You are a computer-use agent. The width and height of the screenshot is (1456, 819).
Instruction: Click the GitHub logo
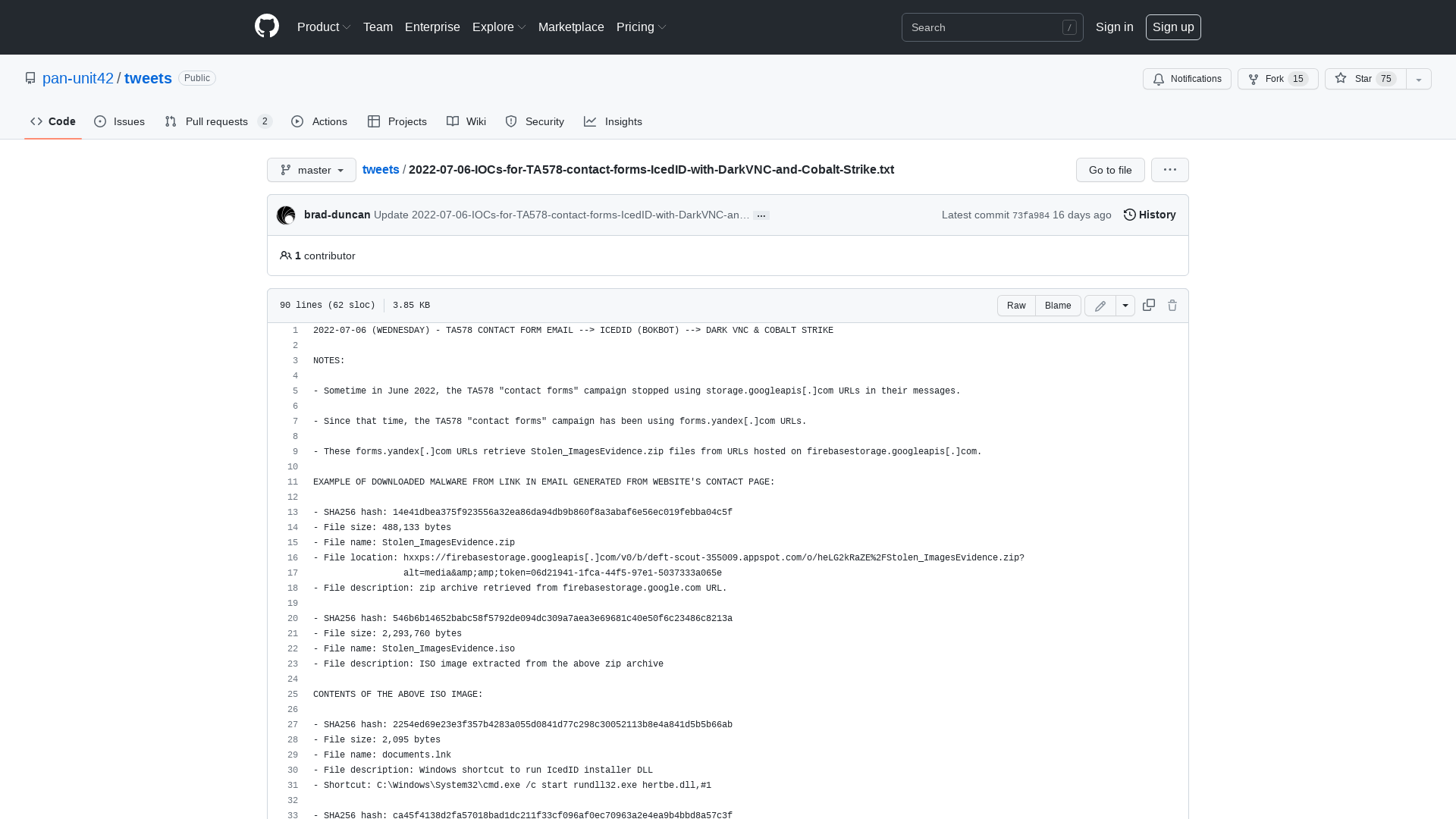tap(266, 27)
